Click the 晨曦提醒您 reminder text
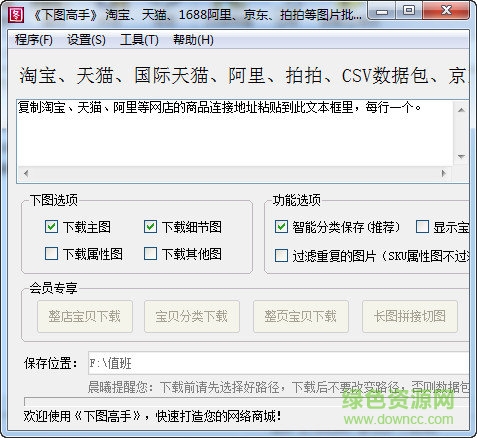477x438 pixels. [278, 387]
